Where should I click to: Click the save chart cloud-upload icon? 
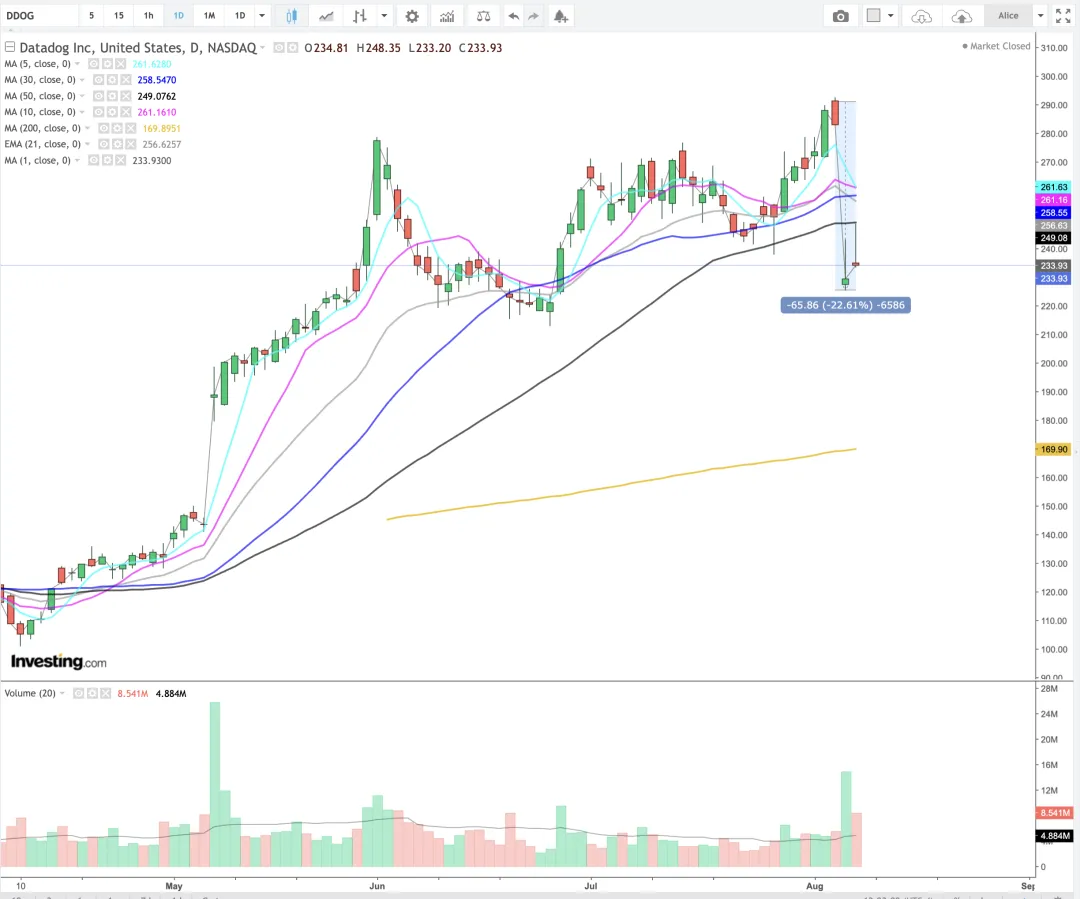click(962, 16)
